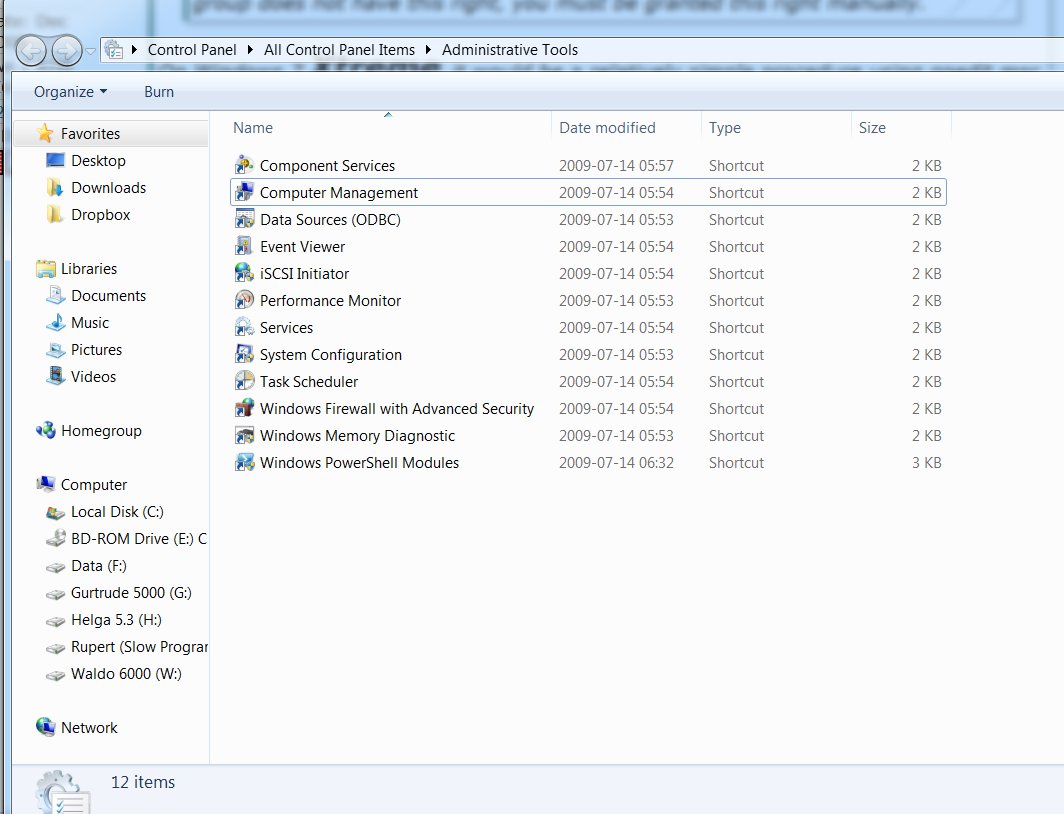Expand the address bar root arrow before Control Panel
The height and width of the screenshot is (814, 1064).
[134, 50]
